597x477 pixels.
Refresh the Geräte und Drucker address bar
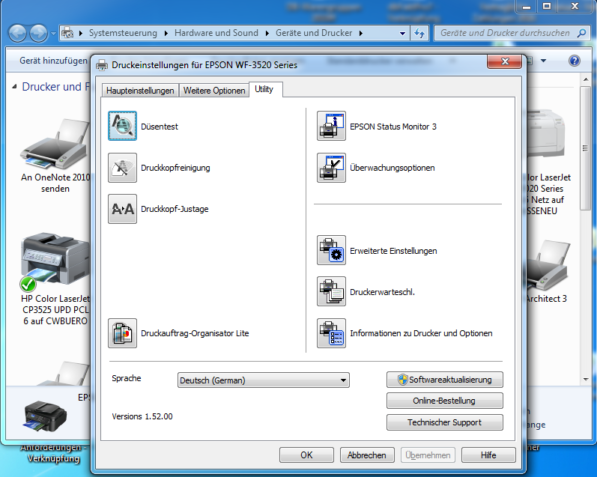coord(420,33)
